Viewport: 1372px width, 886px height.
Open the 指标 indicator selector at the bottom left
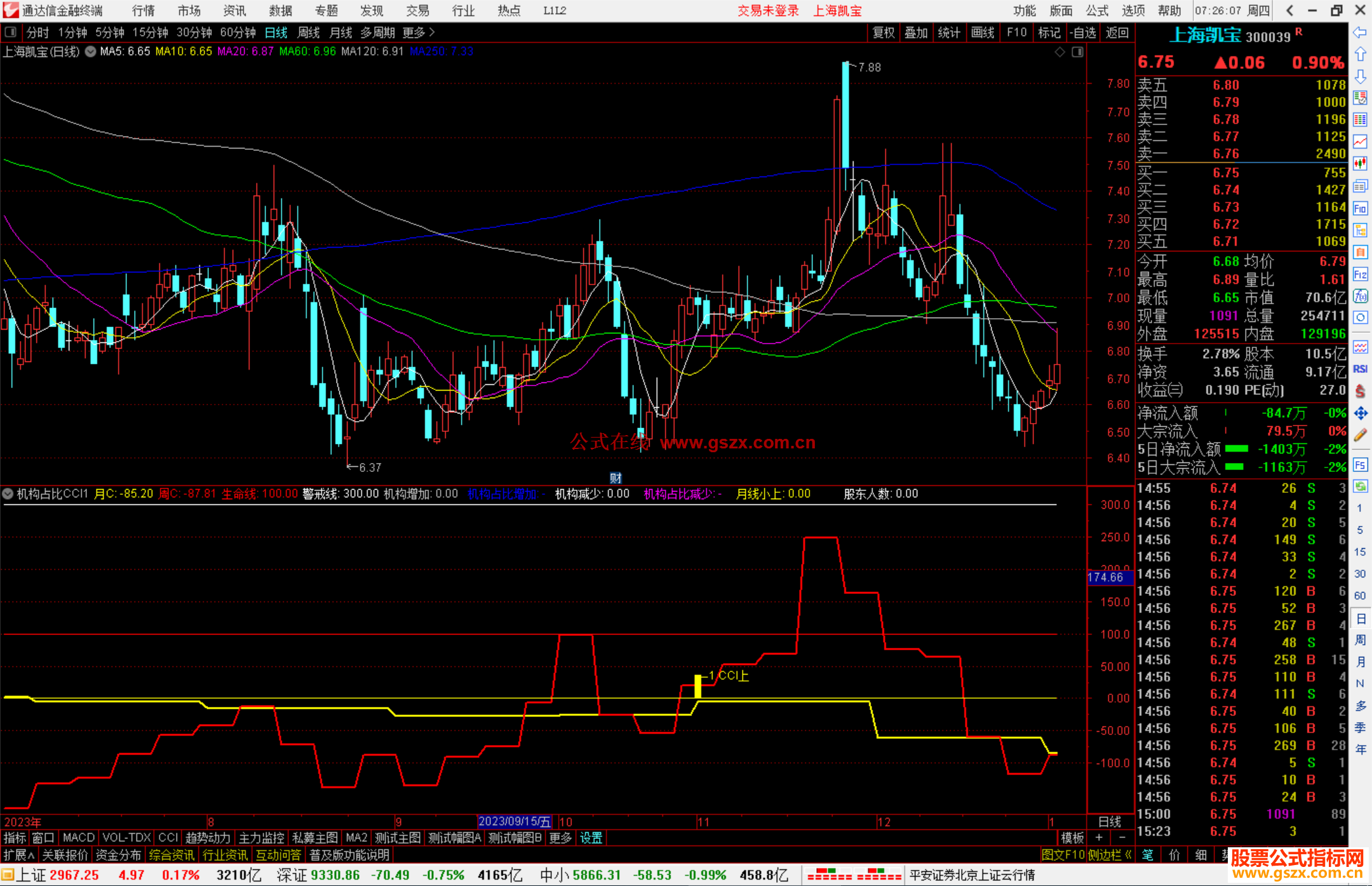pos(15,838)
